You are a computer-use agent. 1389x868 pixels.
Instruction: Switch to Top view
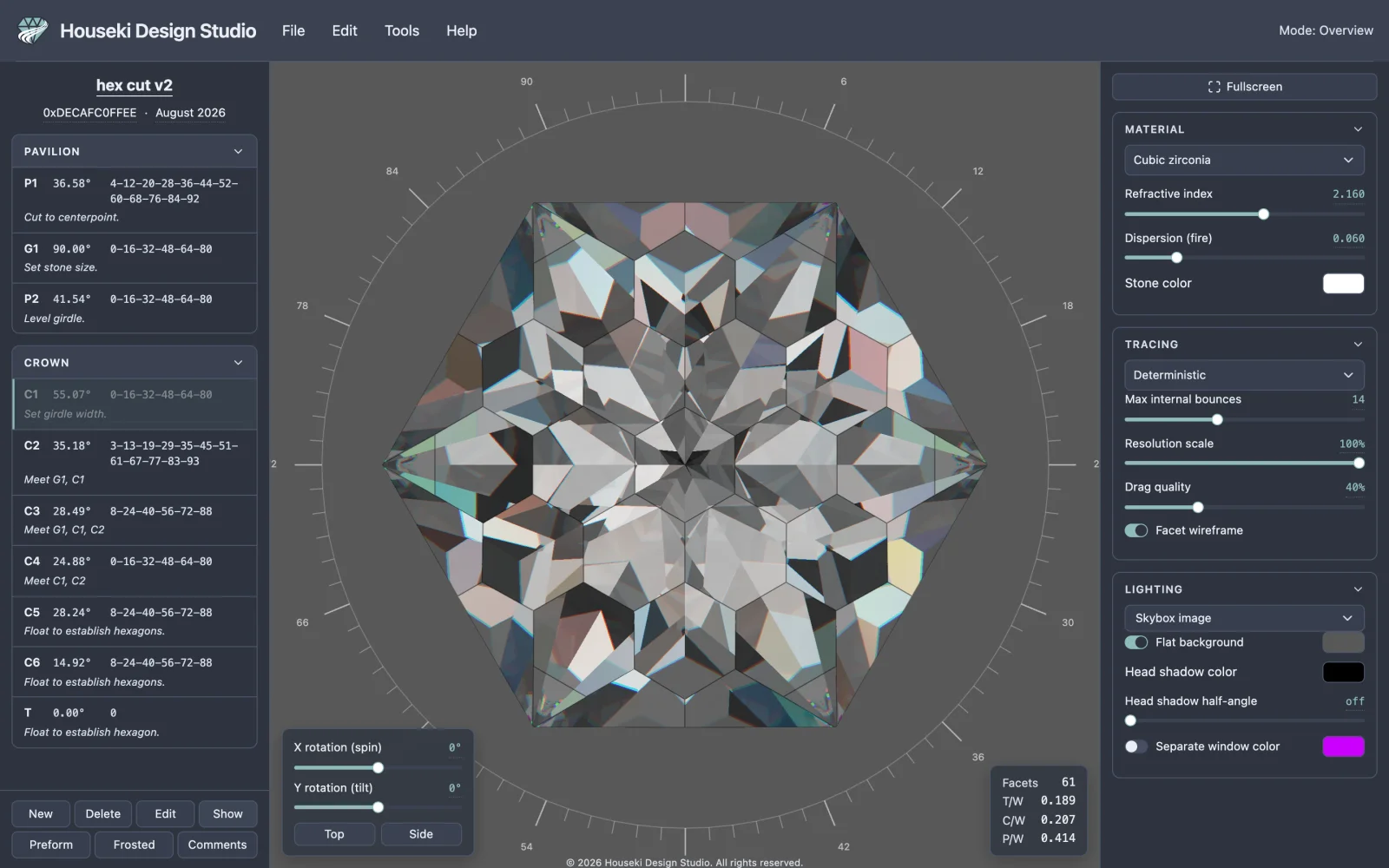(x=334, y=834)
